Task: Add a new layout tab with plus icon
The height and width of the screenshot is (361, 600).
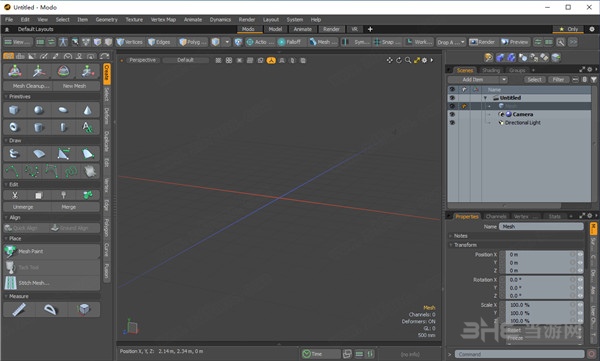Action: coord(370,29)
